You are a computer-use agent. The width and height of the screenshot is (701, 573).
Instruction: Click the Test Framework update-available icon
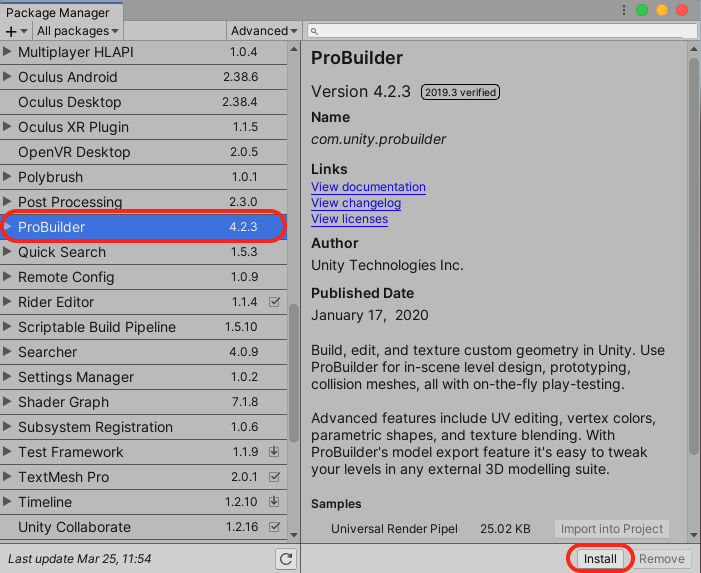pos(274,452)
